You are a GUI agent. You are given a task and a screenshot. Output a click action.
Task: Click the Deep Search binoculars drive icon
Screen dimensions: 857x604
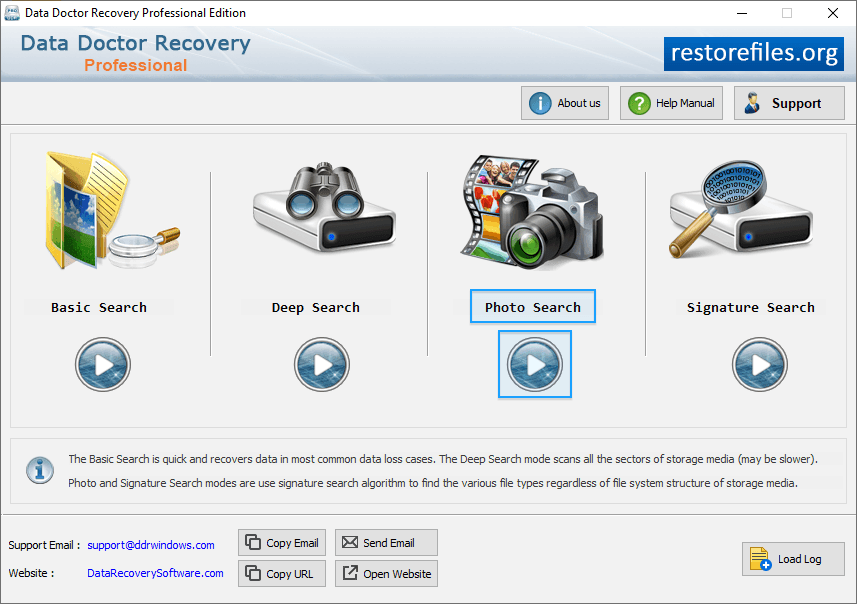pyautogui.click(x=324, y=207)
